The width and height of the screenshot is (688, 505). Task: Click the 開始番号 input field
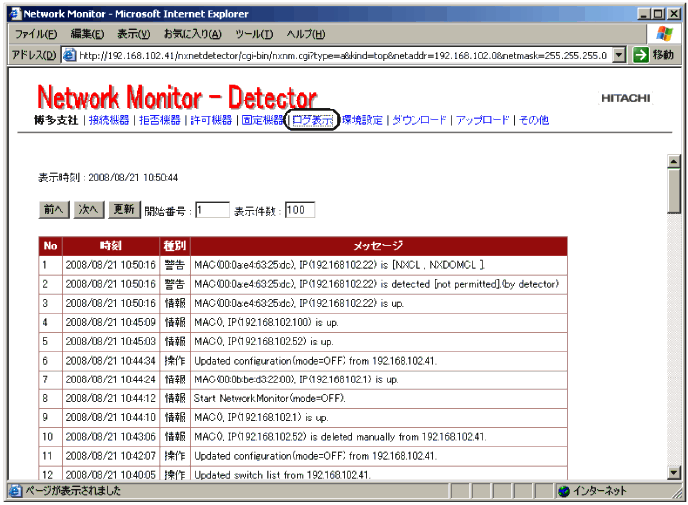coord(212,210)
